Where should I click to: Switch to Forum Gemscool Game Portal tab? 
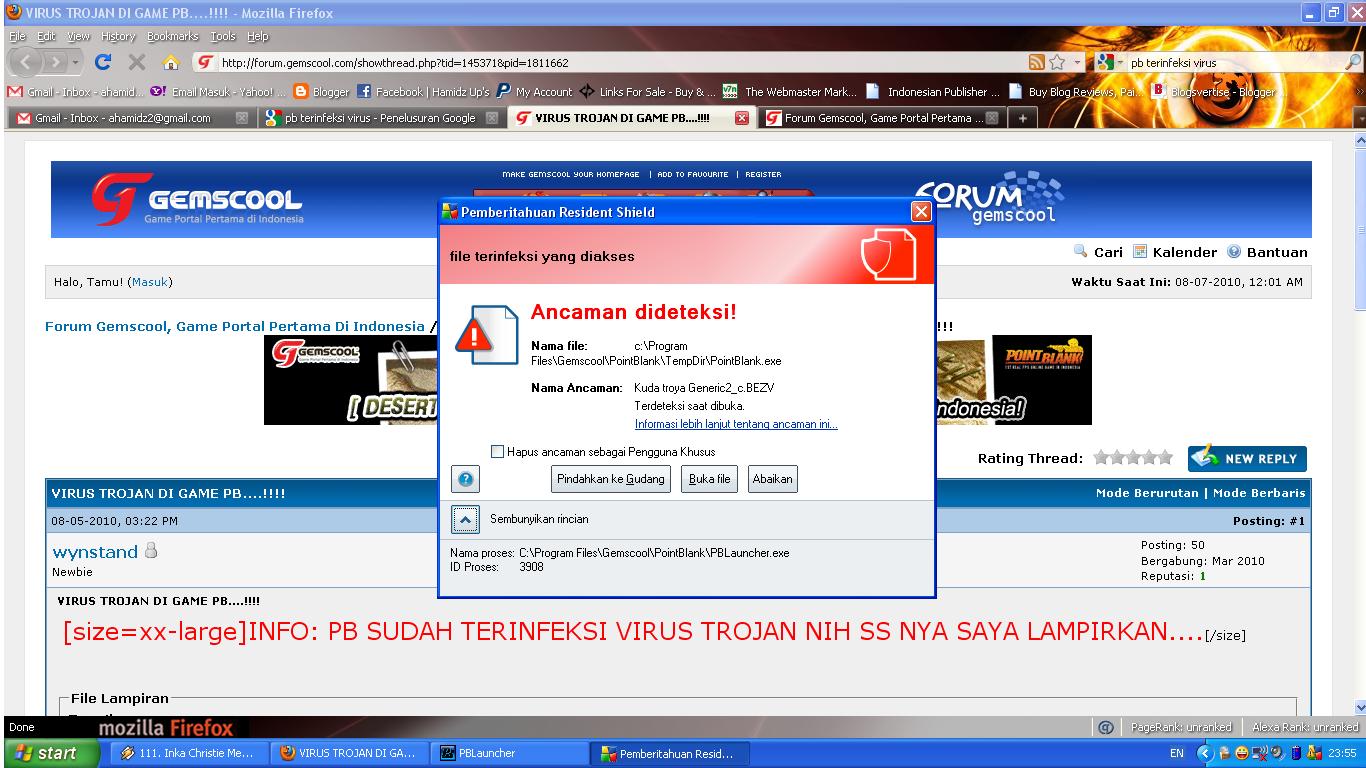pyautogui.click(x=882, y=118)
